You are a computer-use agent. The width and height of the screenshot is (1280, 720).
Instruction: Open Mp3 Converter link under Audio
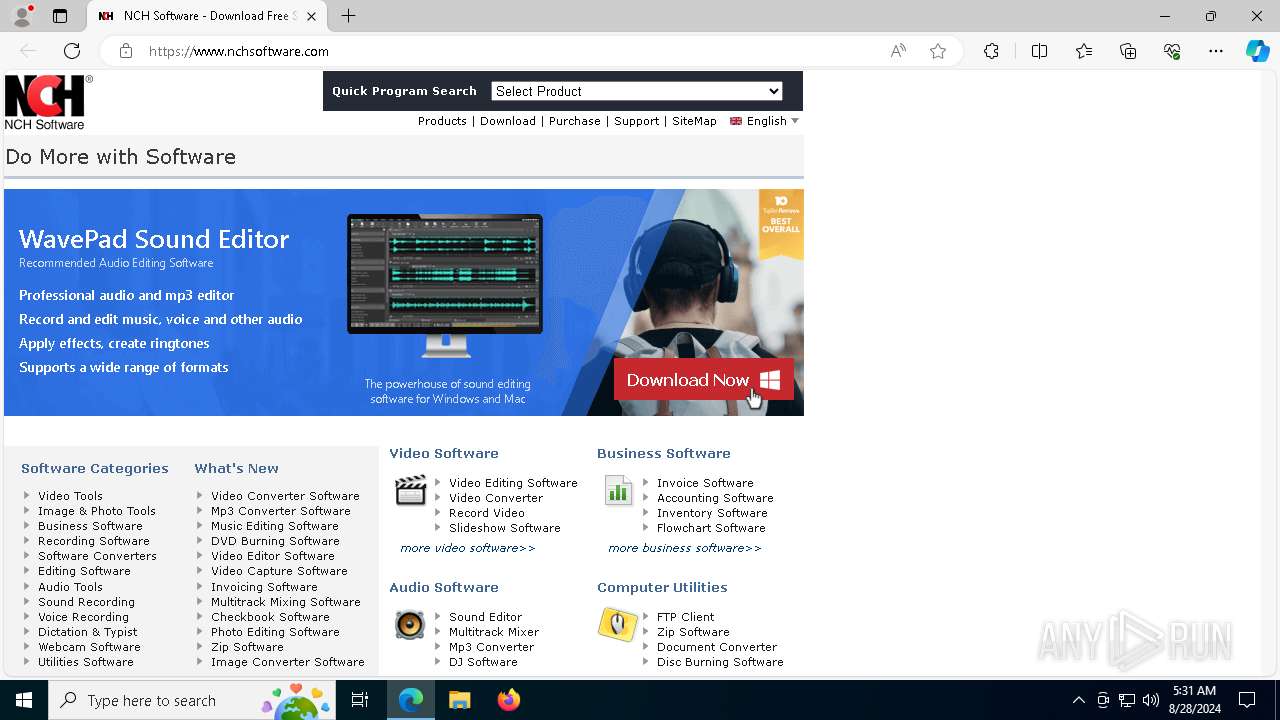tap(491, 647)
